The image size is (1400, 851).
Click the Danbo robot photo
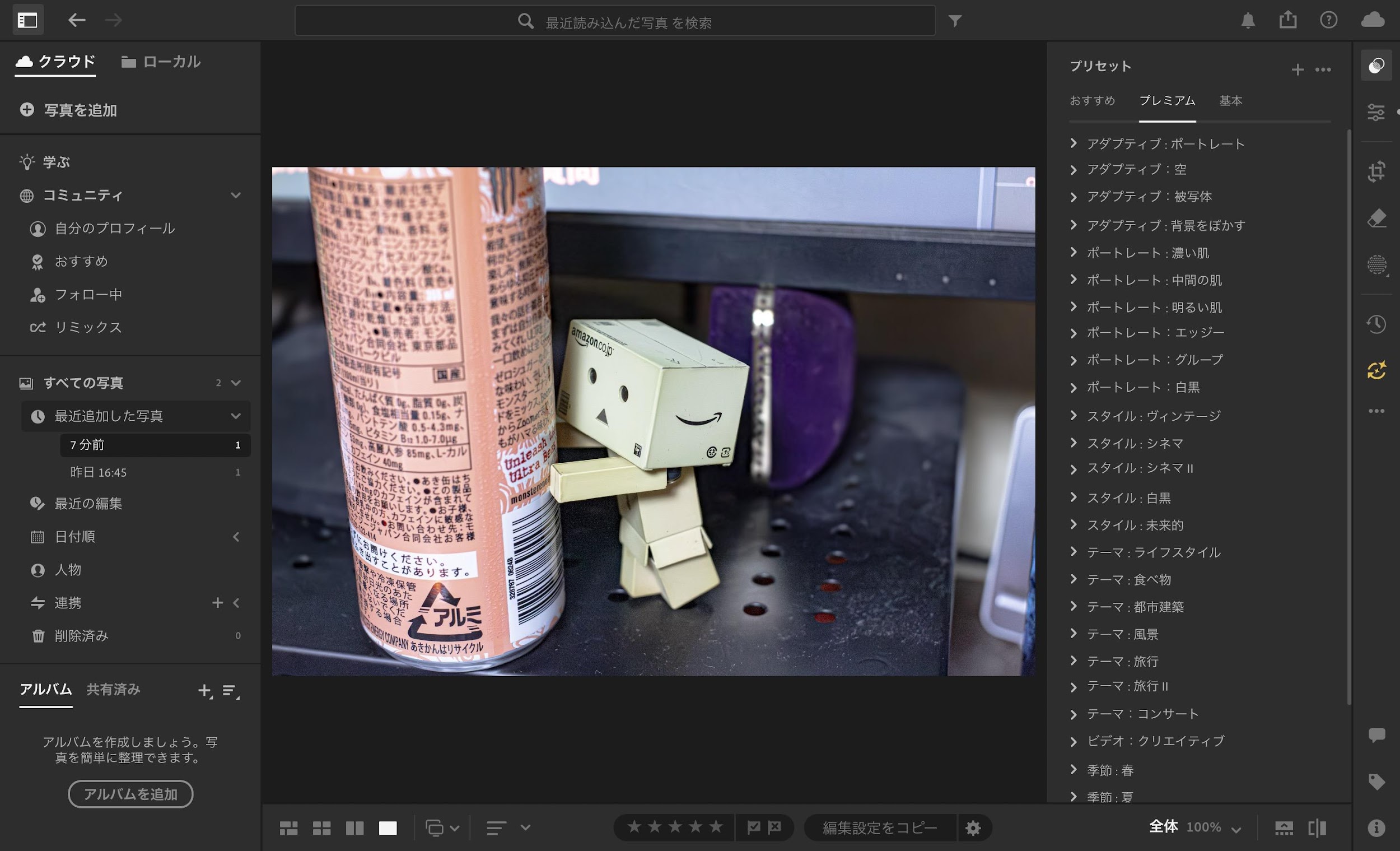[x=654, y=421]
